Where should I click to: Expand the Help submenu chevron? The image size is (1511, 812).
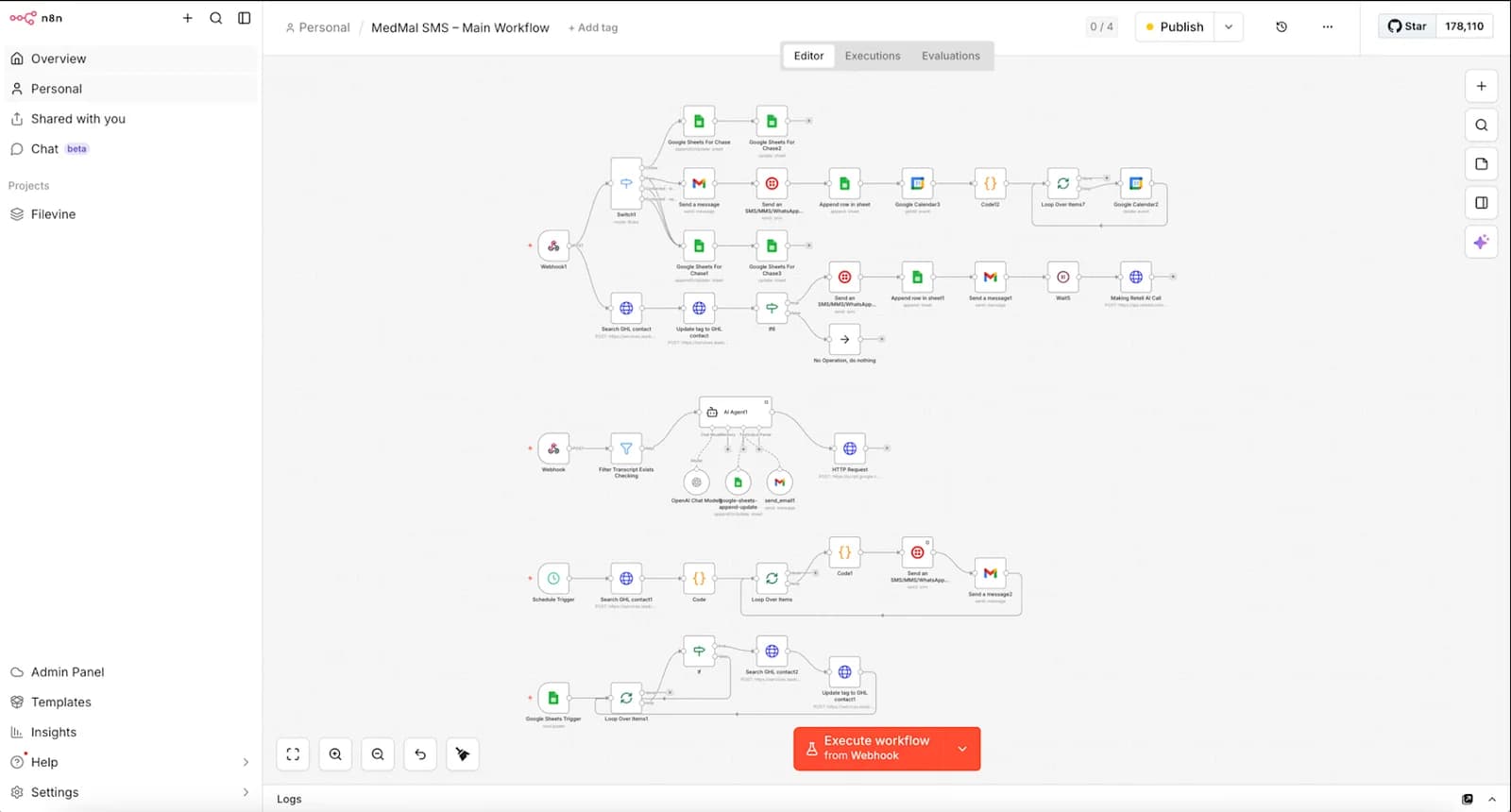(246, 762)
